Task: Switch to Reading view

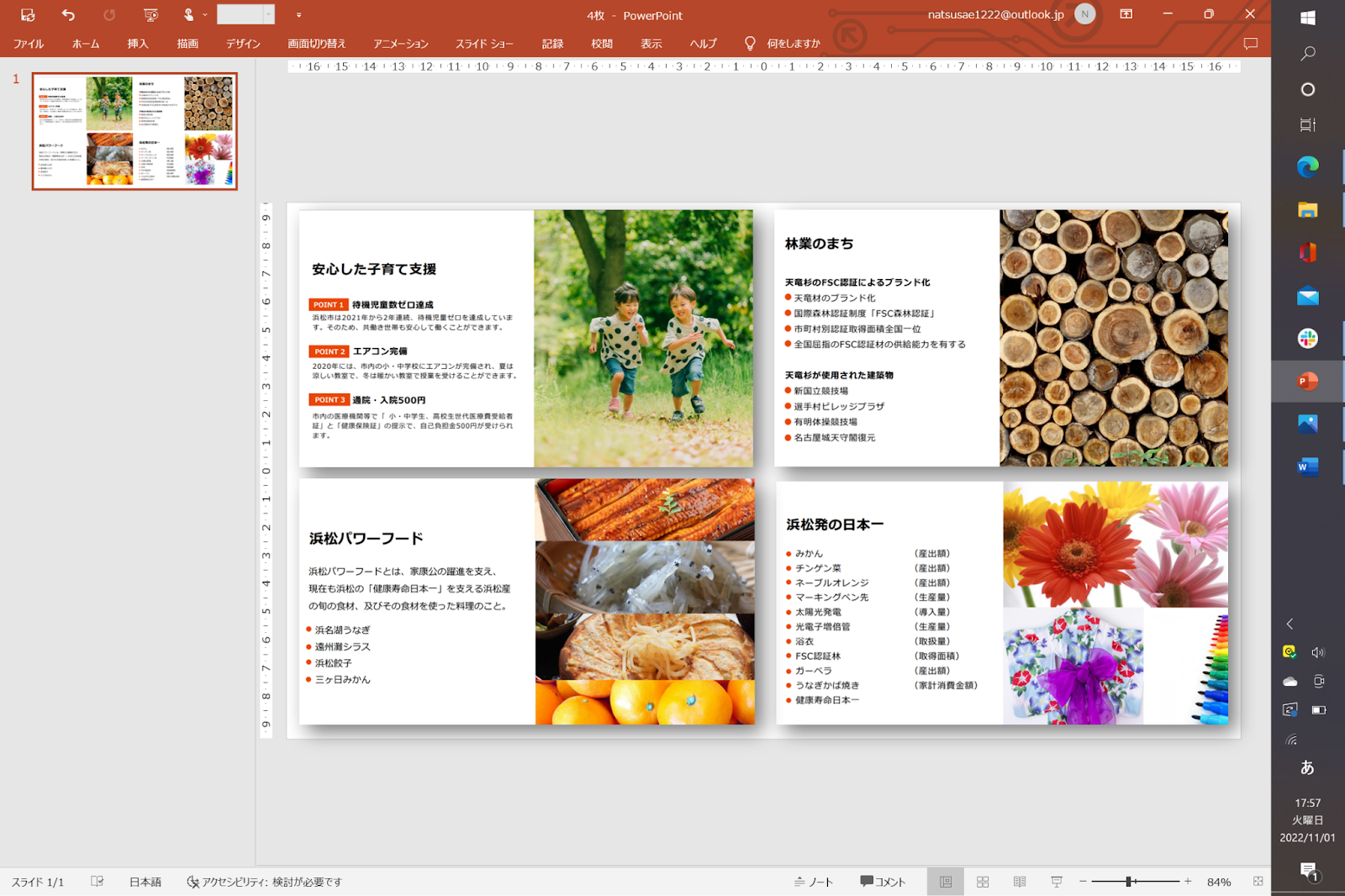Action: pos(1020,882)
